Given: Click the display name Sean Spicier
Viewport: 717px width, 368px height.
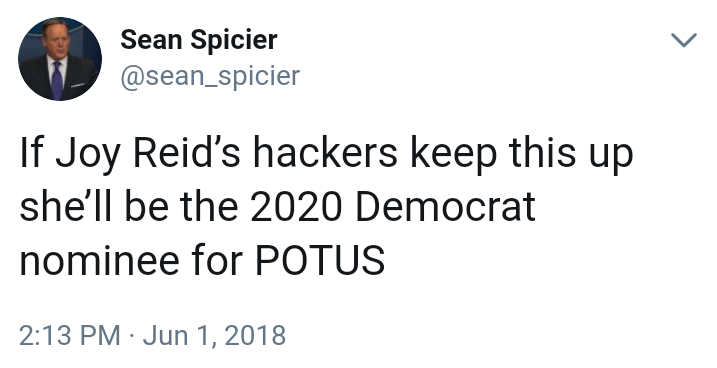Looking at the screenshot, I should click(199, 40).
